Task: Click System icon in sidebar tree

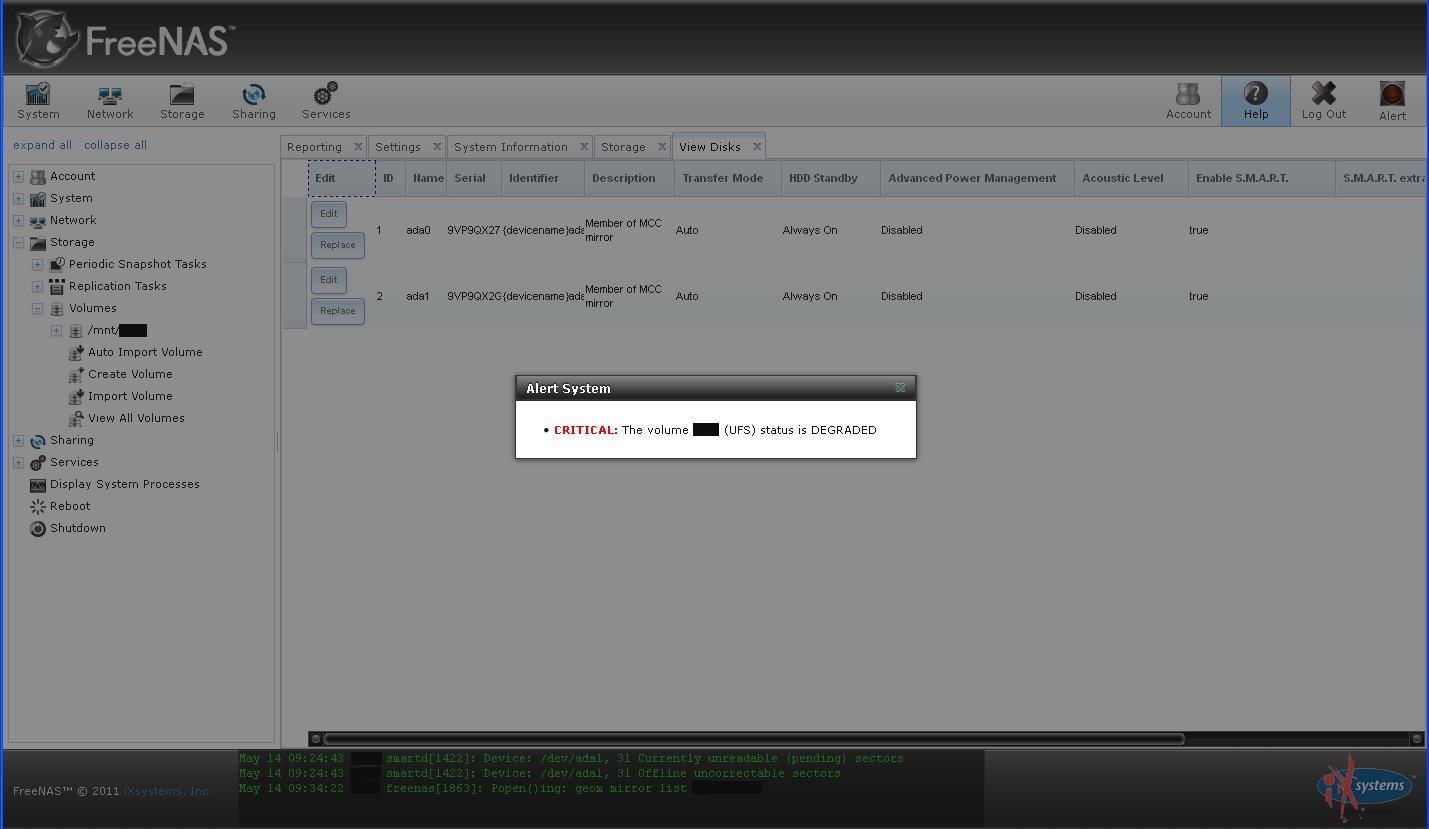Action: tap(38, 199)
